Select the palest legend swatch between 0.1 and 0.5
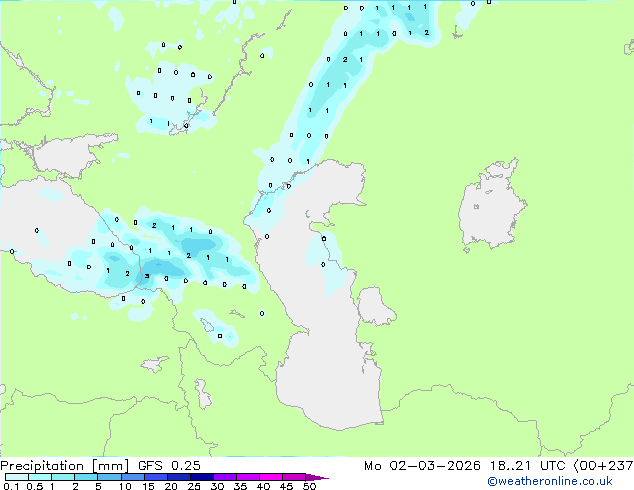 17,477
